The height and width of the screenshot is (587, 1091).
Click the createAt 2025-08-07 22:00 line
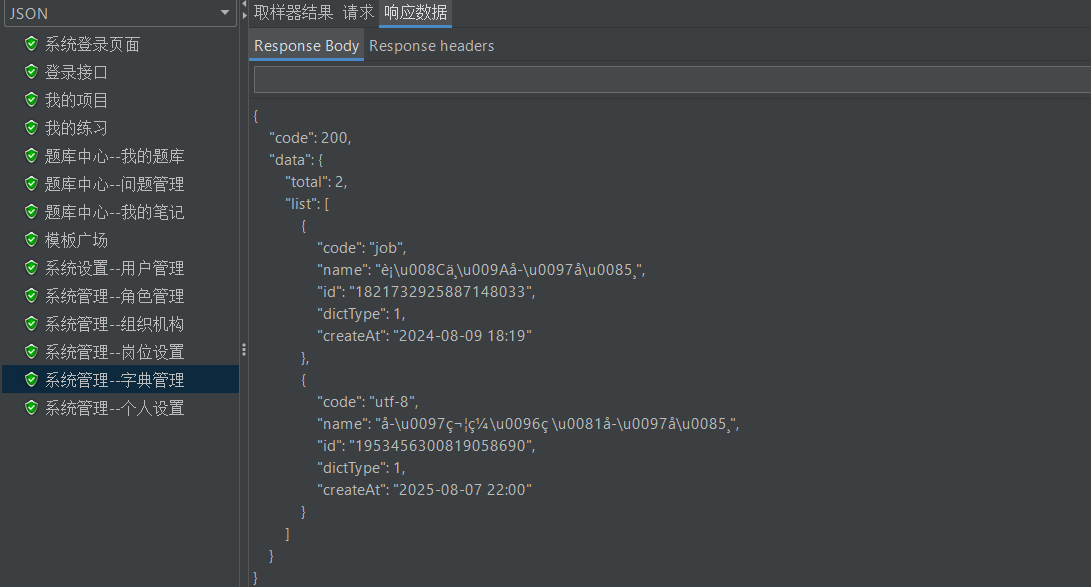424,490
